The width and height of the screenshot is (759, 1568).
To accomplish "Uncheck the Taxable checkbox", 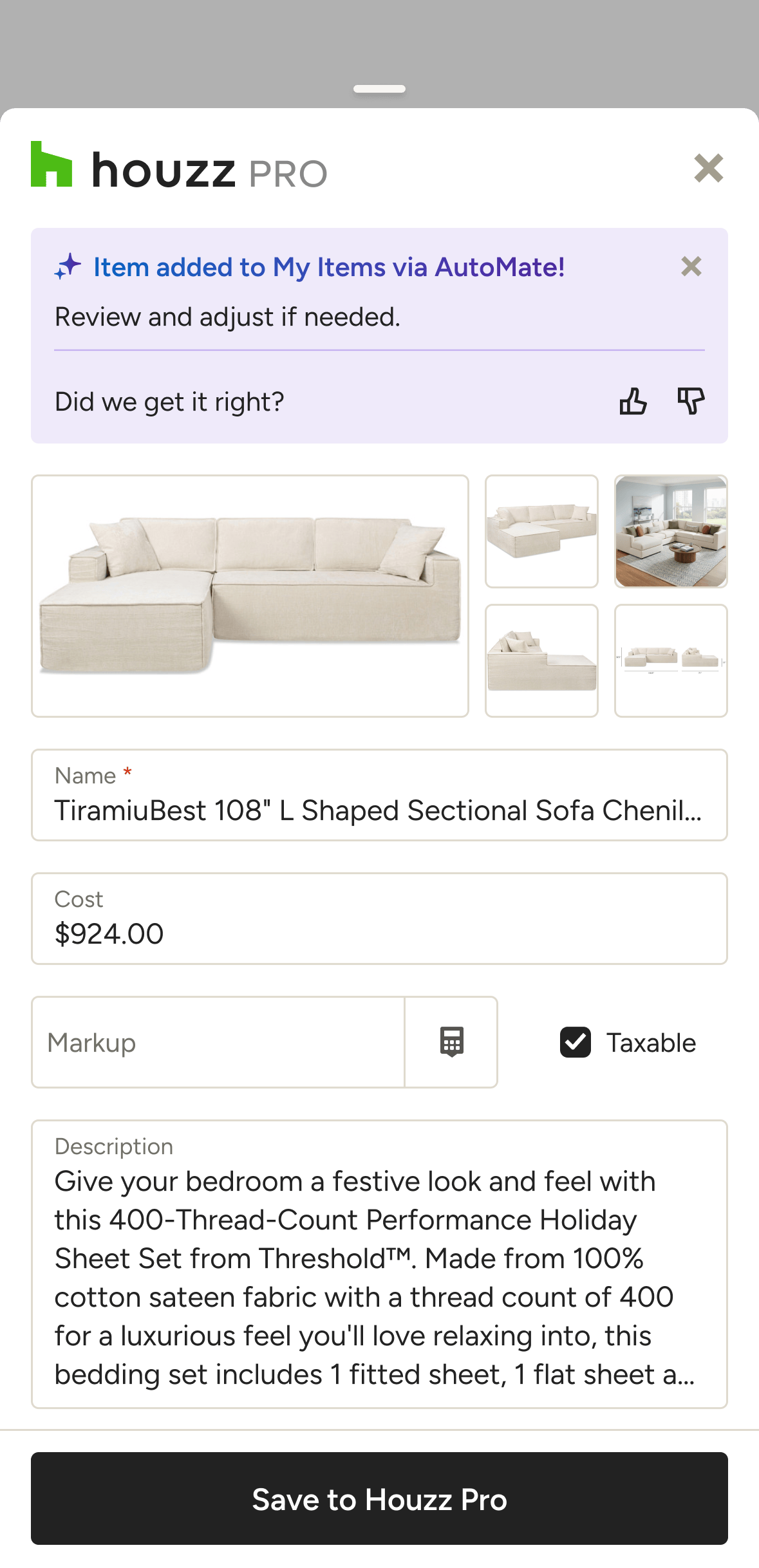I will [x=576, y=1042].
